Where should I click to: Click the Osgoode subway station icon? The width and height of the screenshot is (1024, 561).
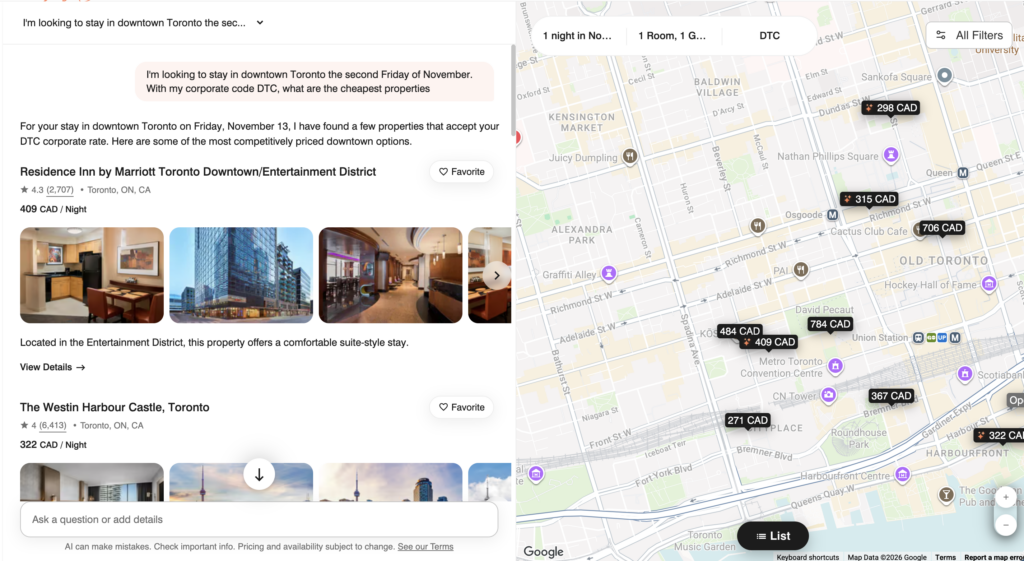coord(832,215)
